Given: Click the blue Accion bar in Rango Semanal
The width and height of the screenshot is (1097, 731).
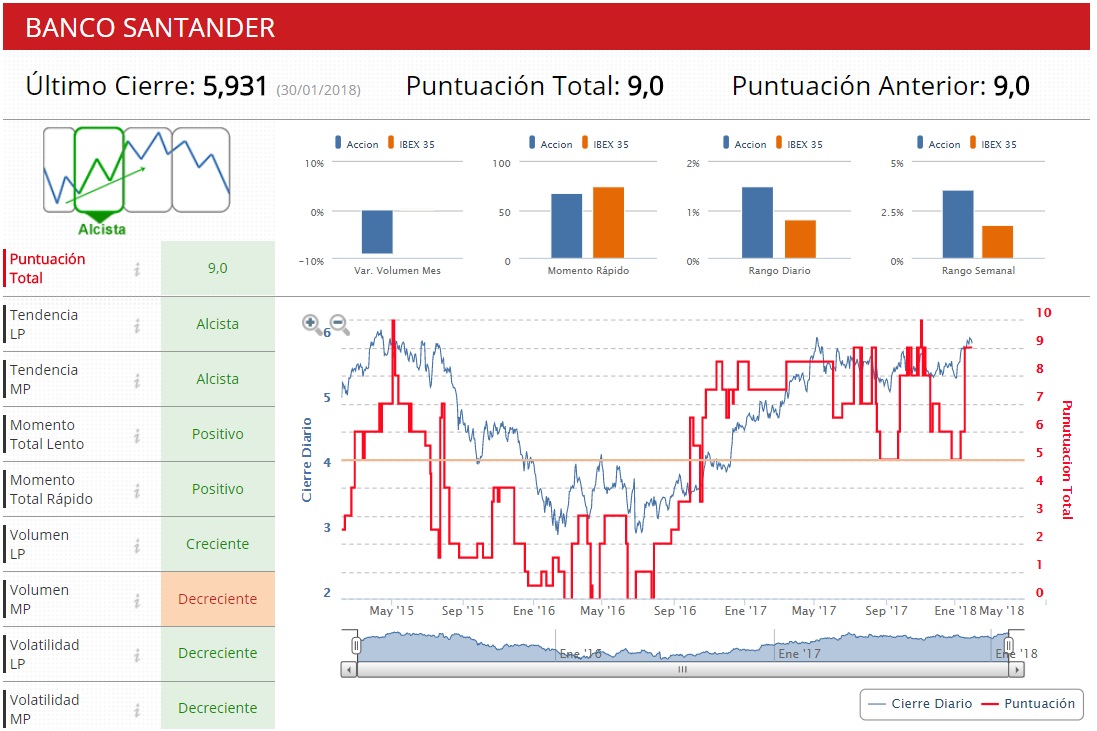Looking at the screenshot, I should [958, 225].
